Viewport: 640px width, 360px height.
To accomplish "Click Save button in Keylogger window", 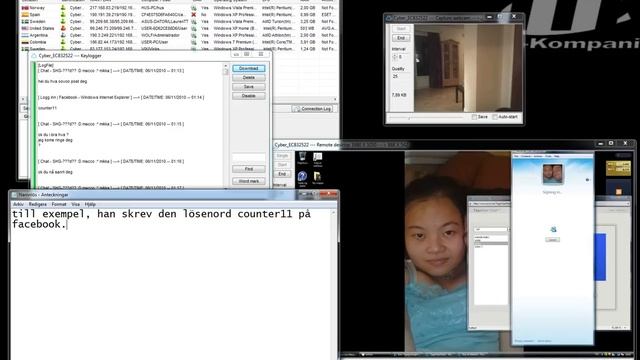I will click(249, 87).
